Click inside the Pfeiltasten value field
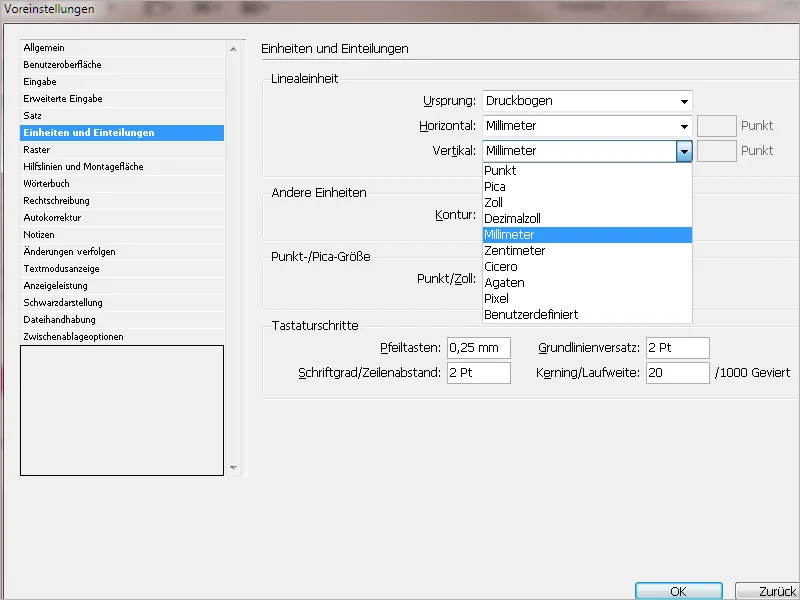Viewport: 800px width, 600px height. coord(478,348)
